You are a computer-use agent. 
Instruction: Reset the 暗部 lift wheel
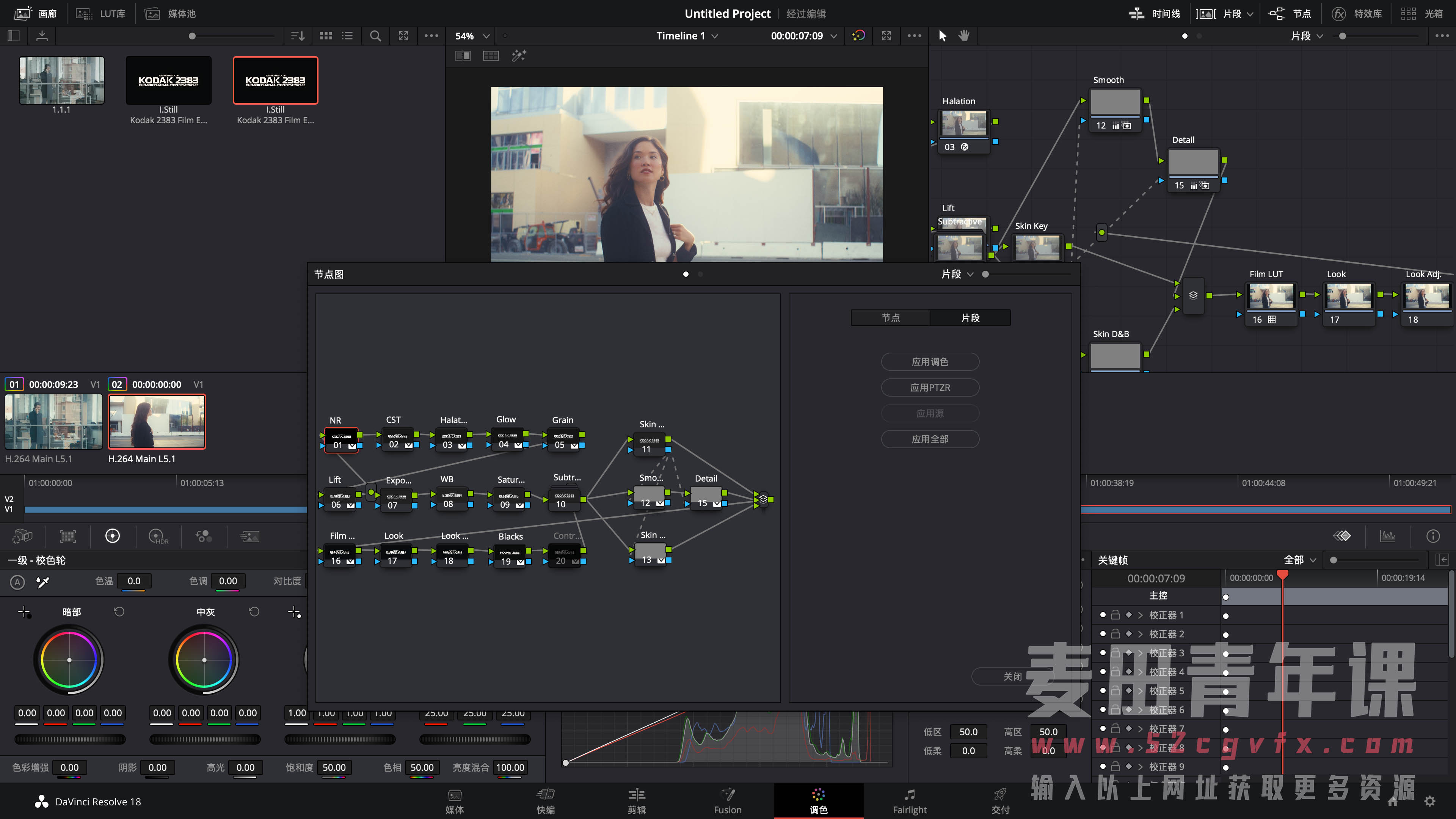[119, 612]
